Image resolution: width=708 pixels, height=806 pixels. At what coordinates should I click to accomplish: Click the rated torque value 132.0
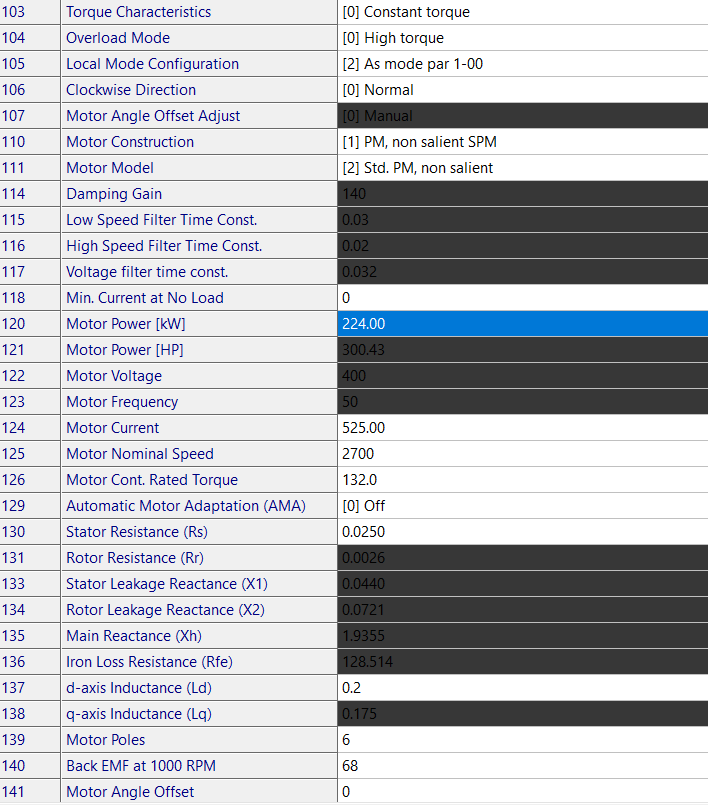[359, 480]
